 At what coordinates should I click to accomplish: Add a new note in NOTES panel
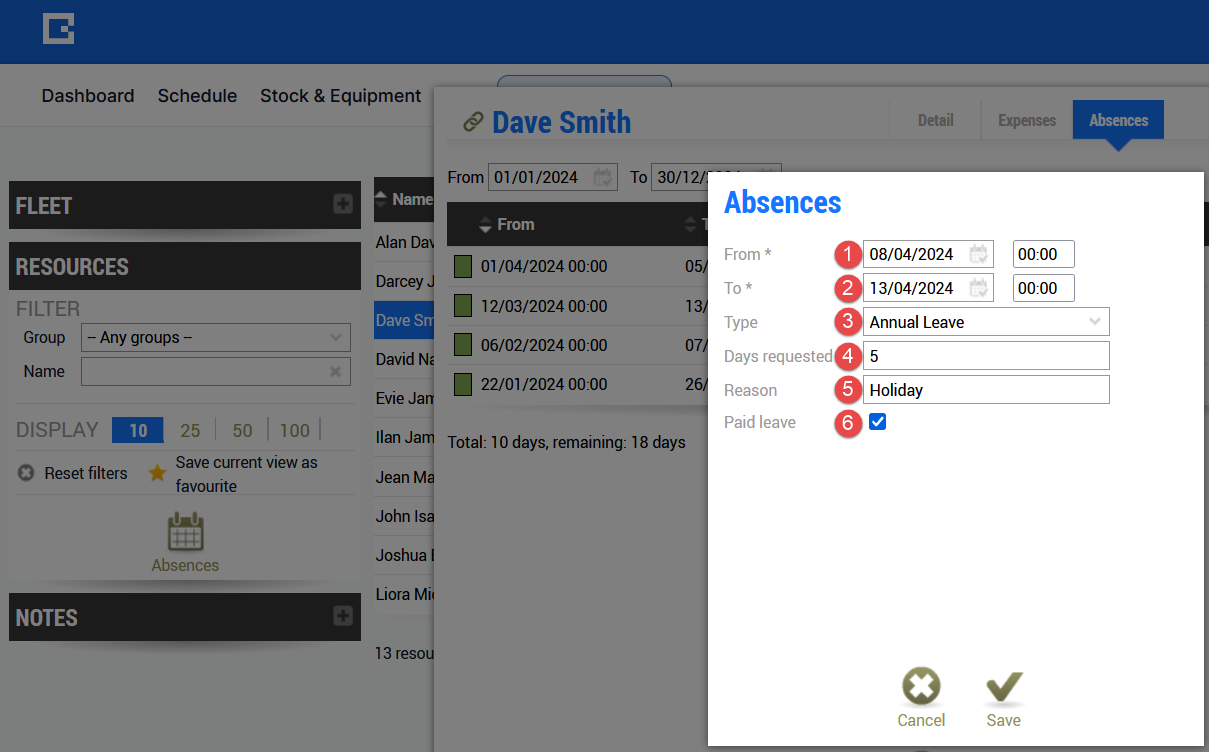(x=343, y=616)
